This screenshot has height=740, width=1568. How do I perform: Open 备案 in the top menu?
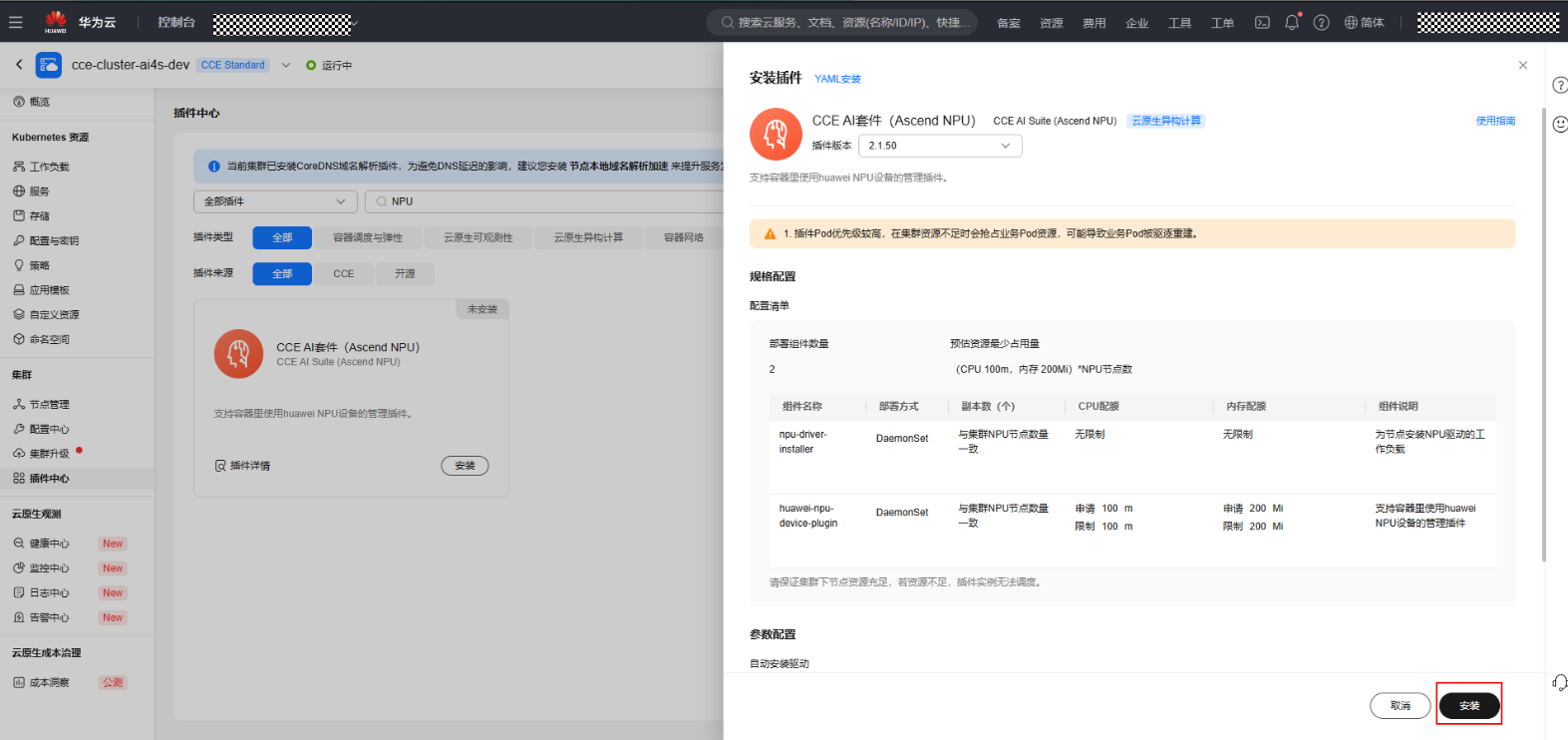(x=1009, y=23)
